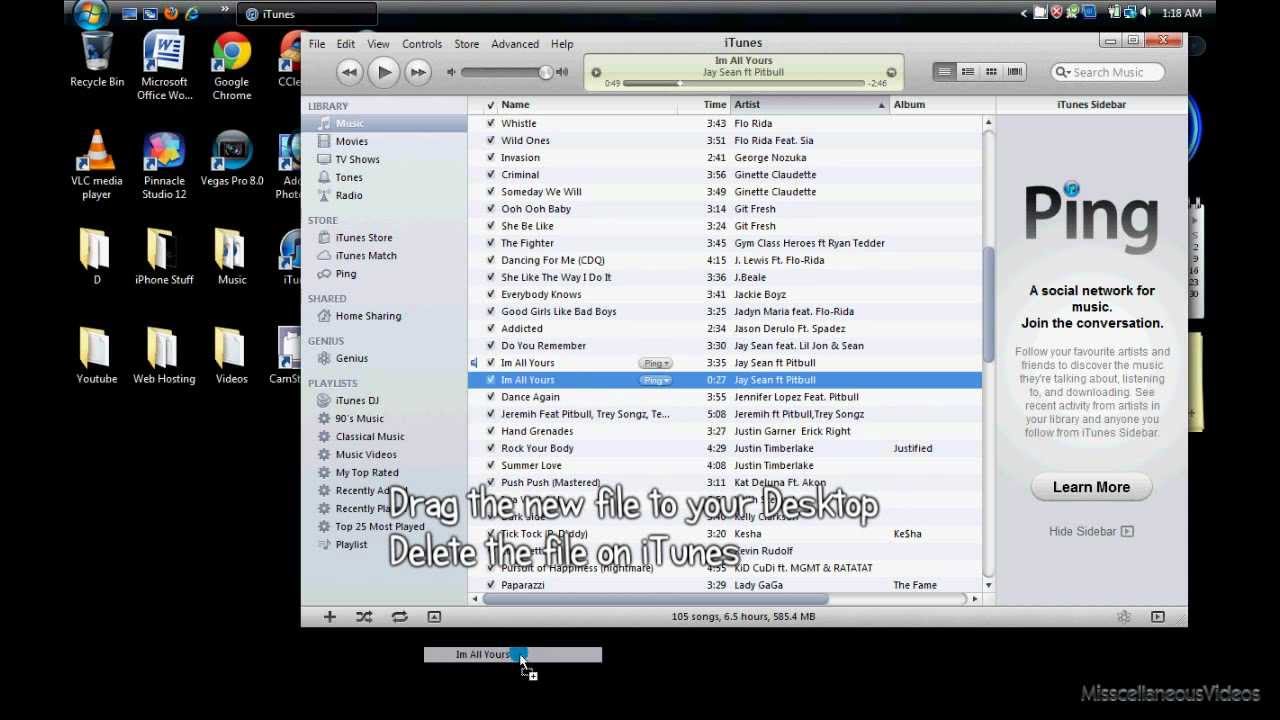Viewport: 1280px width, 720px height.
Task: Open the Advanced menu
Action: pos(515,44)
